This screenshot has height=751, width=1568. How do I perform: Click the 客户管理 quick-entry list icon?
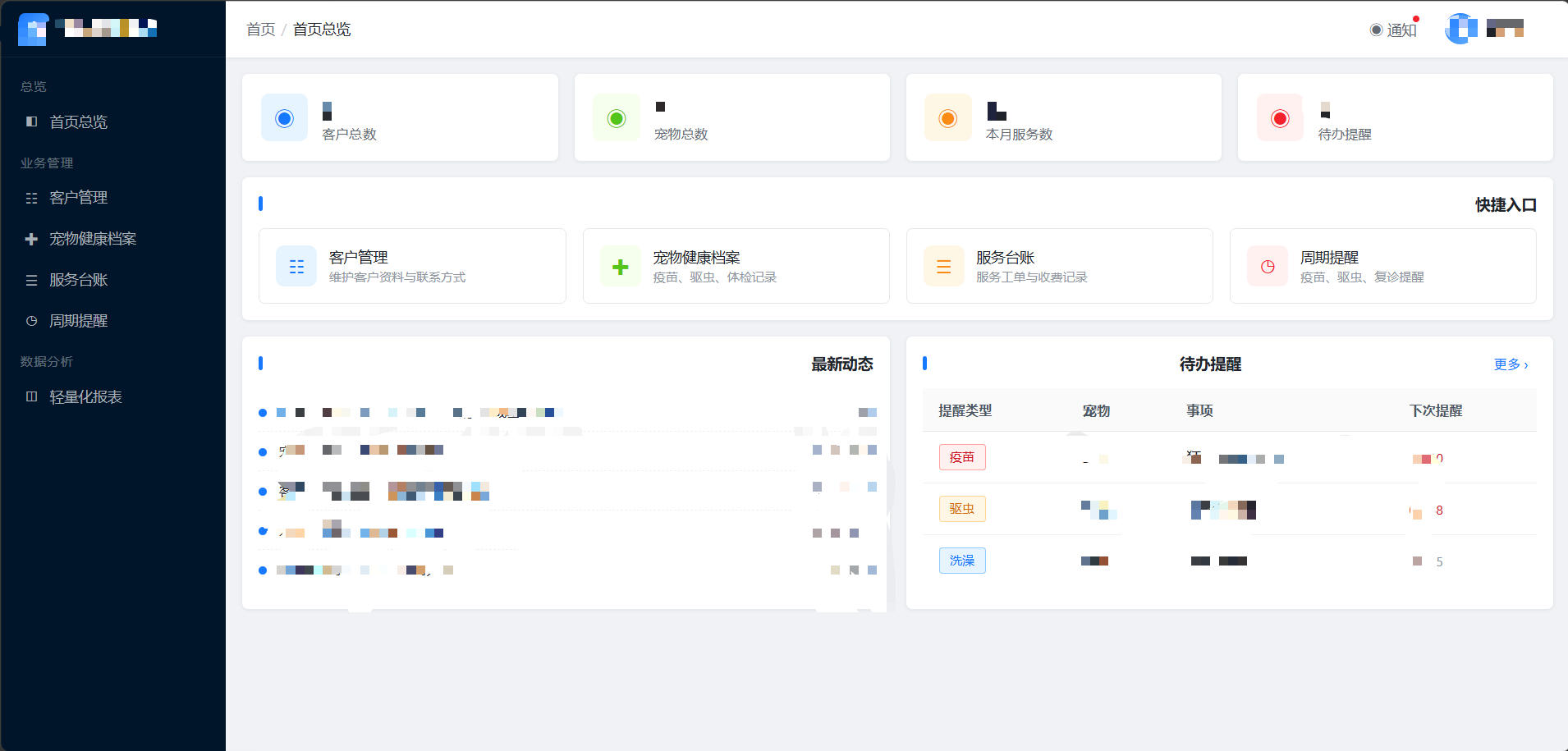click(296, 266)
